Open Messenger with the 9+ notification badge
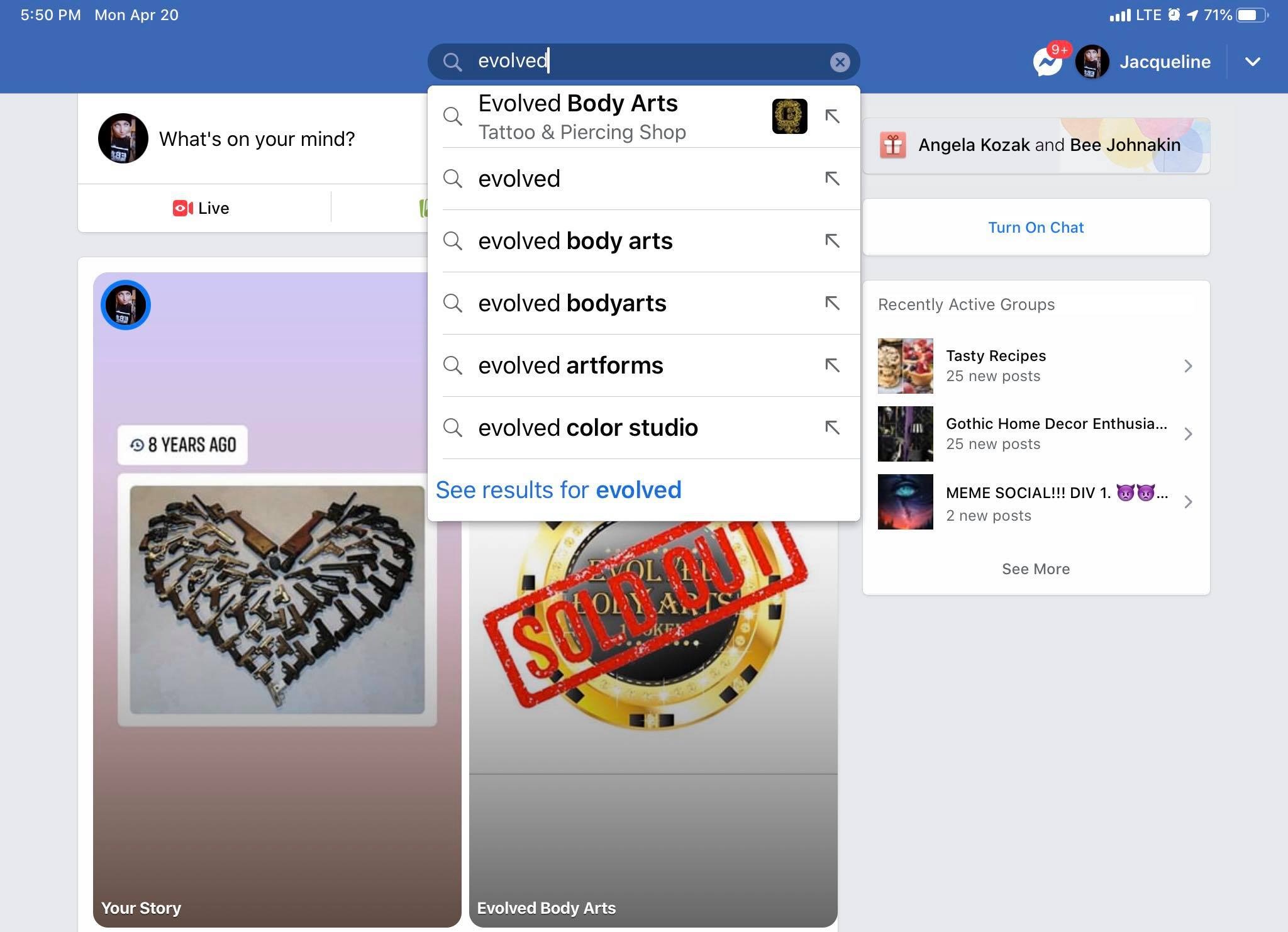The width and height of the screenshot is (1288, 932). [1047, 62]
